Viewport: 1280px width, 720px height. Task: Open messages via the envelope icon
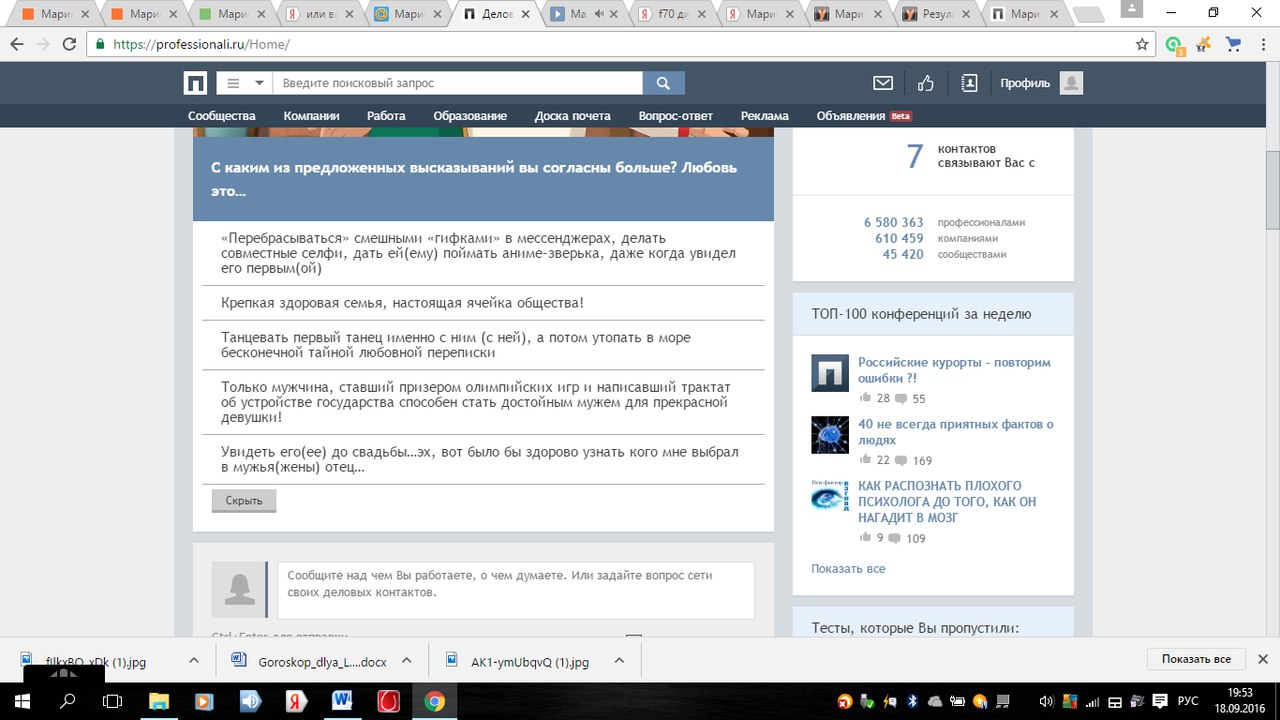883,83
